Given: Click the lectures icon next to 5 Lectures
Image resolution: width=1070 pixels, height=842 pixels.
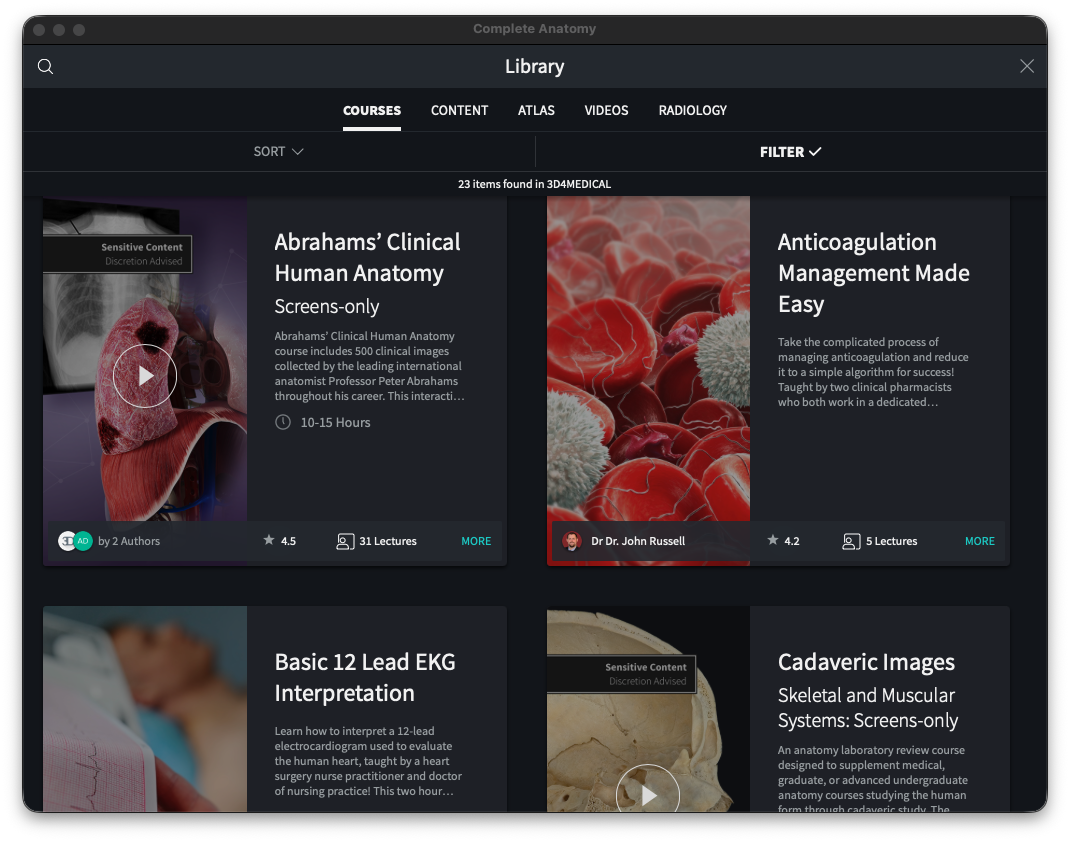Looking at the screenshot, I should 851,541.
